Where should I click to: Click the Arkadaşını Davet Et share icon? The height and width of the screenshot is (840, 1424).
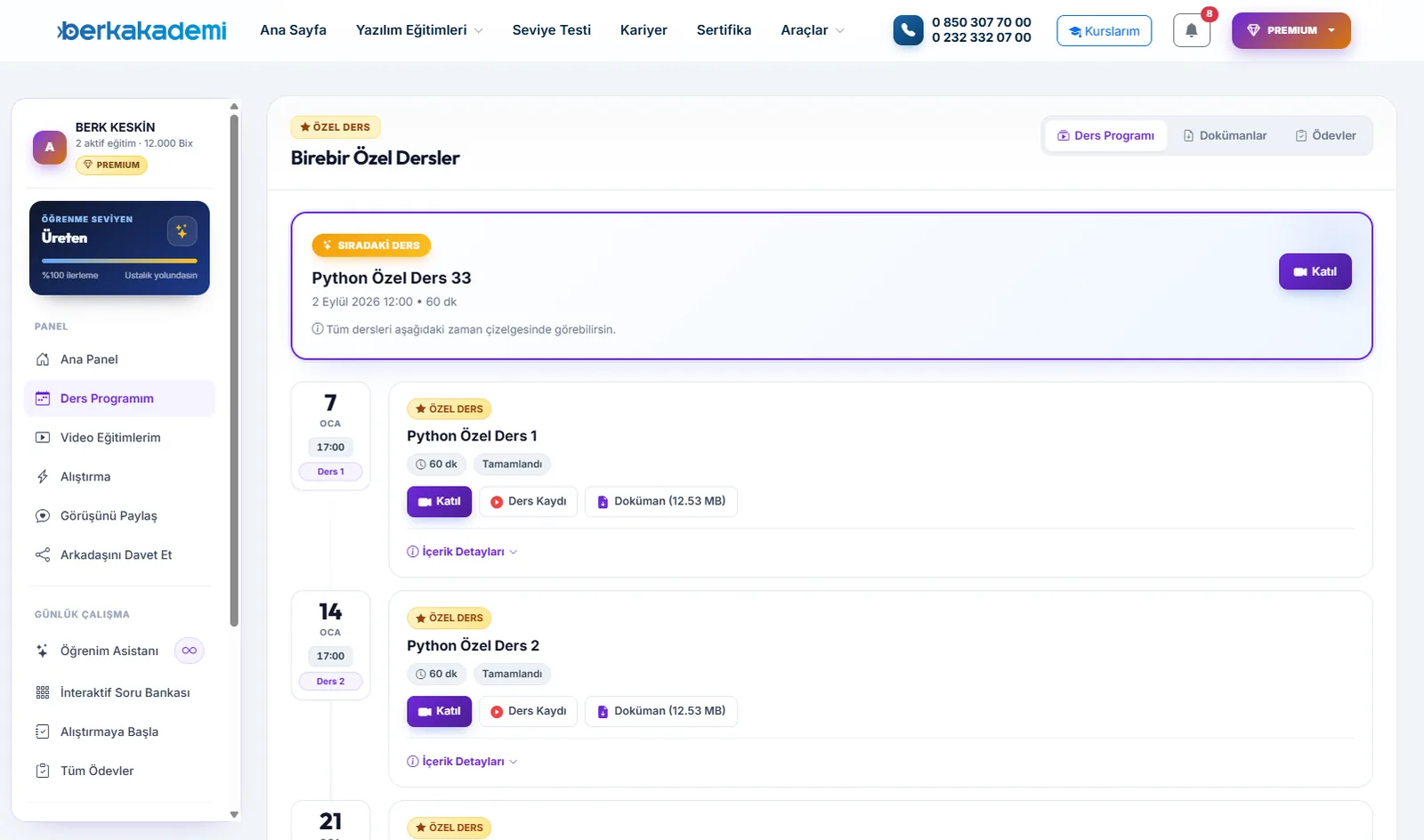coord(43,555)
